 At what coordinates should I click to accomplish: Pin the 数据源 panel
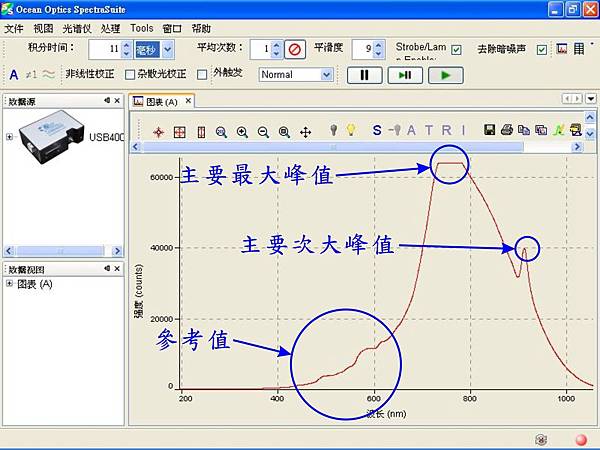(x=107, y=100)
